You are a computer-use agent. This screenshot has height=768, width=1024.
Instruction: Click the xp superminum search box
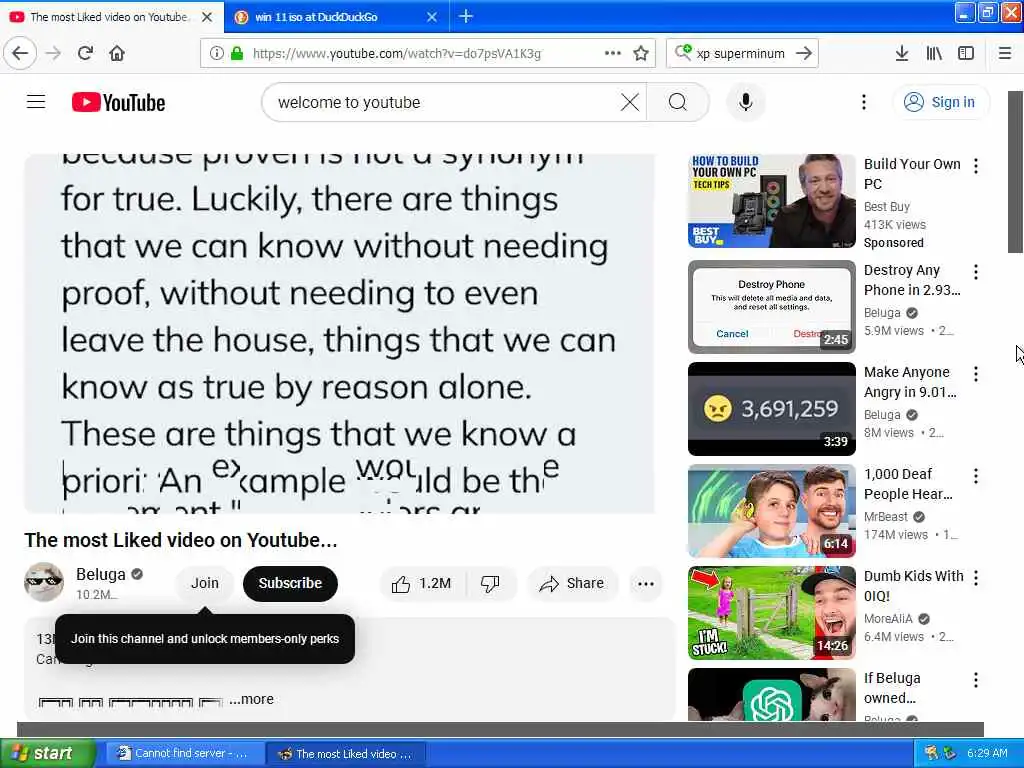(x=741, y=53)
